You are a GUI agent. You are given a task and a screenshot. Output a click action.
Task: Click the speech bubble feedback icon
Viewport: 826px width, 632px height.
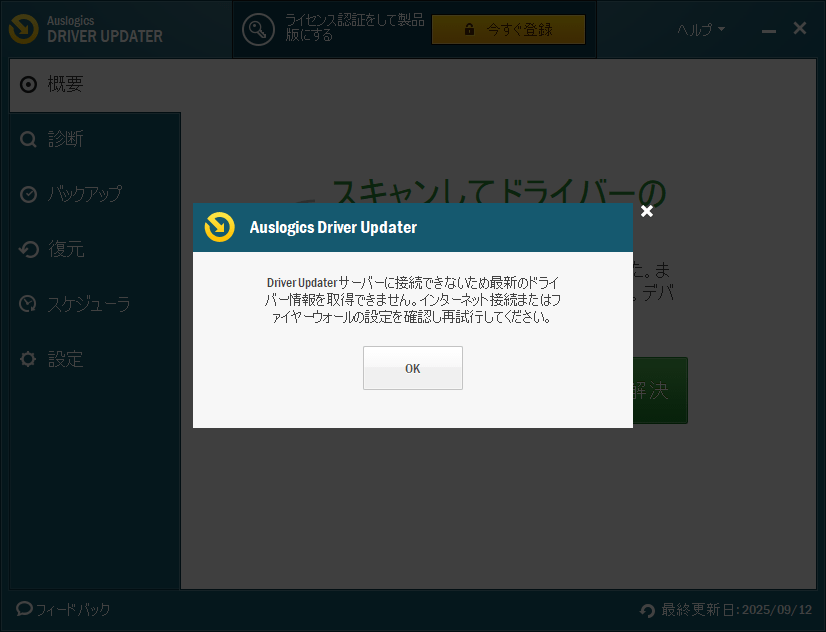(24, 609)
